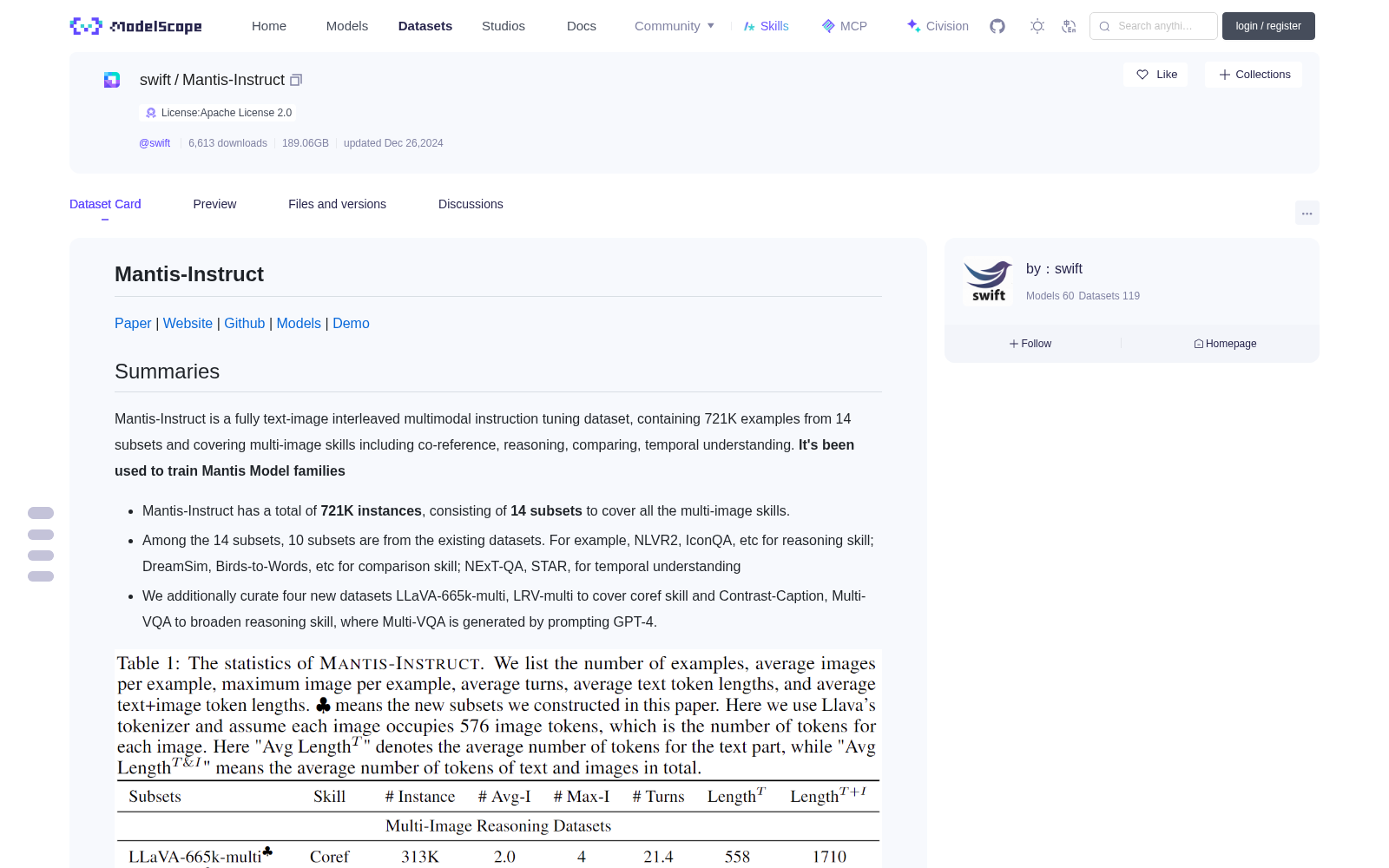Screen dimensions: 1389x868
Task: Open the Models navigation item
Action: click(x=347, y=26)
